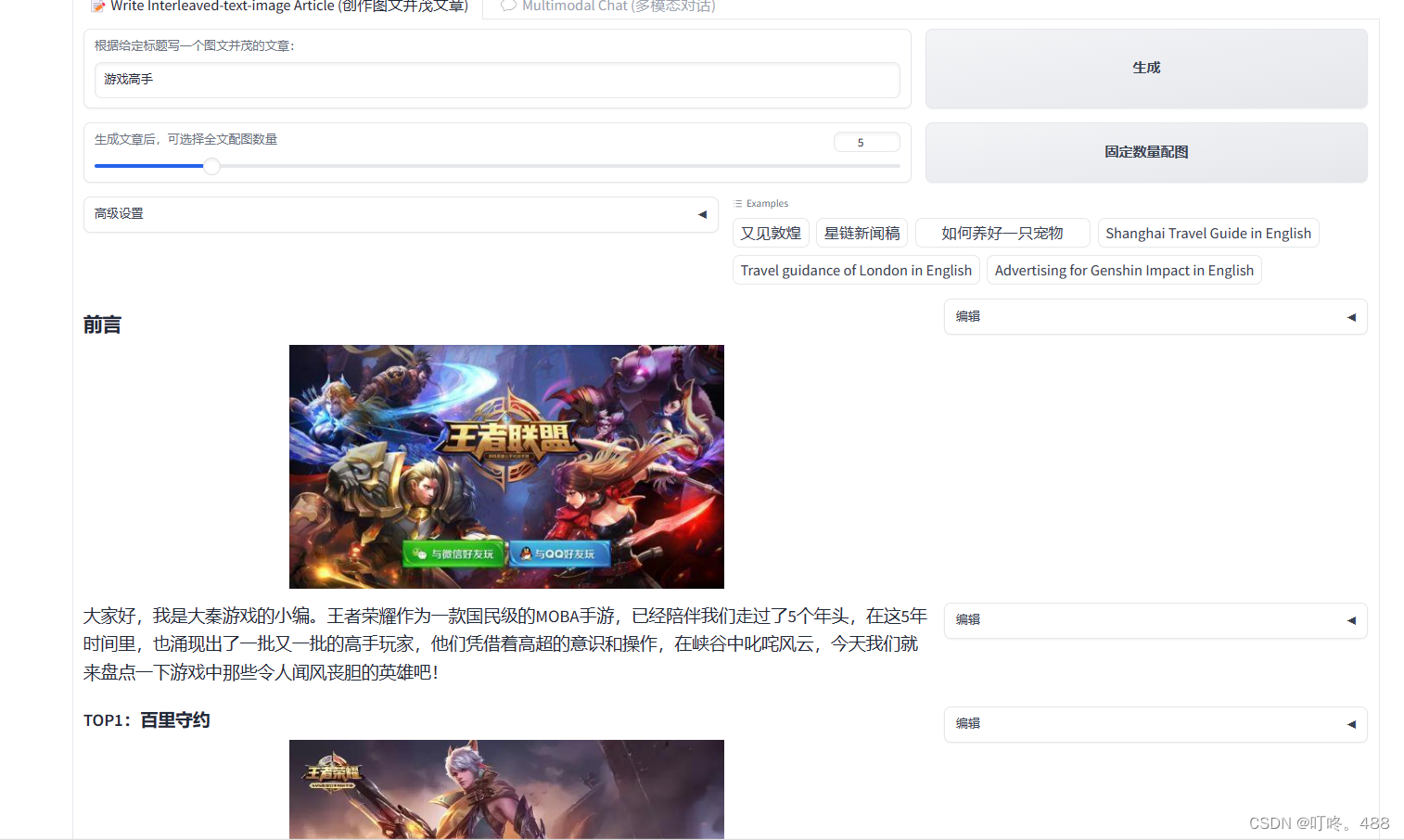Screen dimensions: 1404x840
Task: Expand the 高级设置 advanced settings panel
Action: (401, 214)
